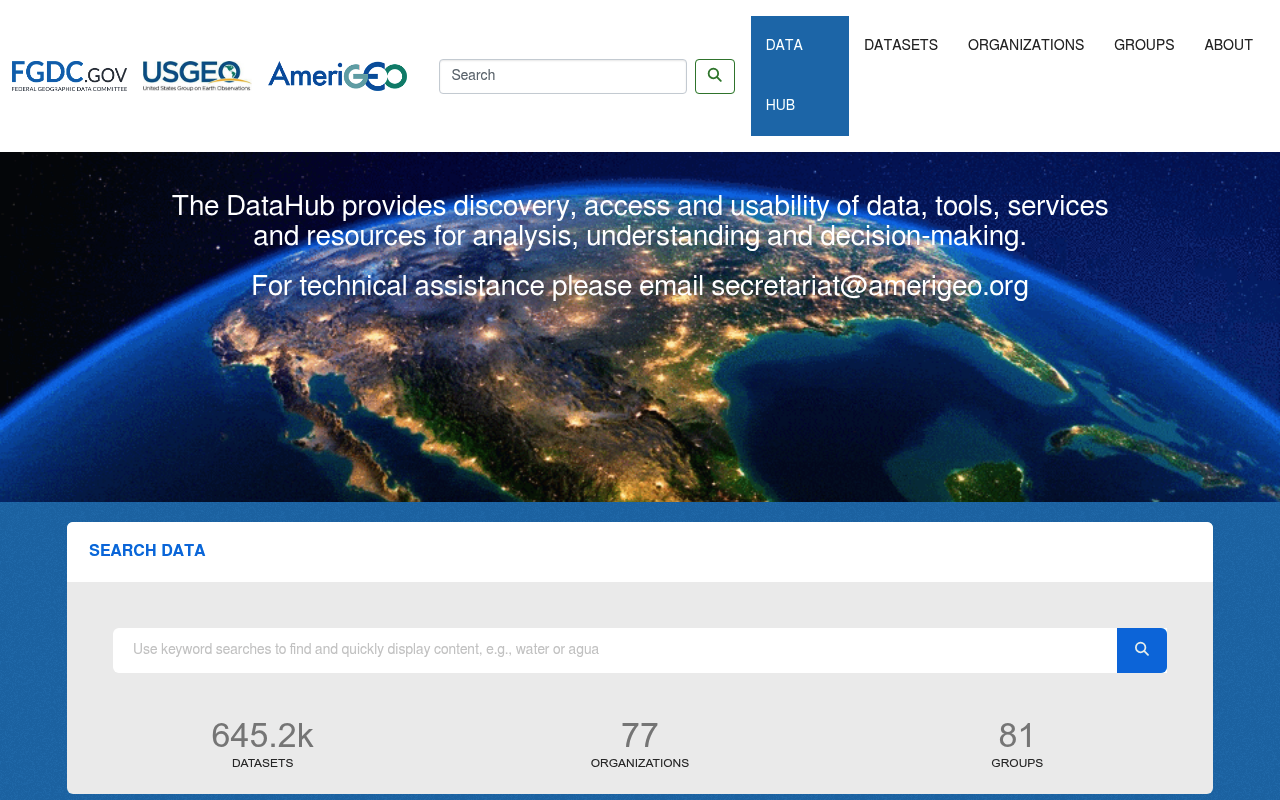Open the DATA HUB nav item
Screen dimensions: 1280x800
(800, 76)
